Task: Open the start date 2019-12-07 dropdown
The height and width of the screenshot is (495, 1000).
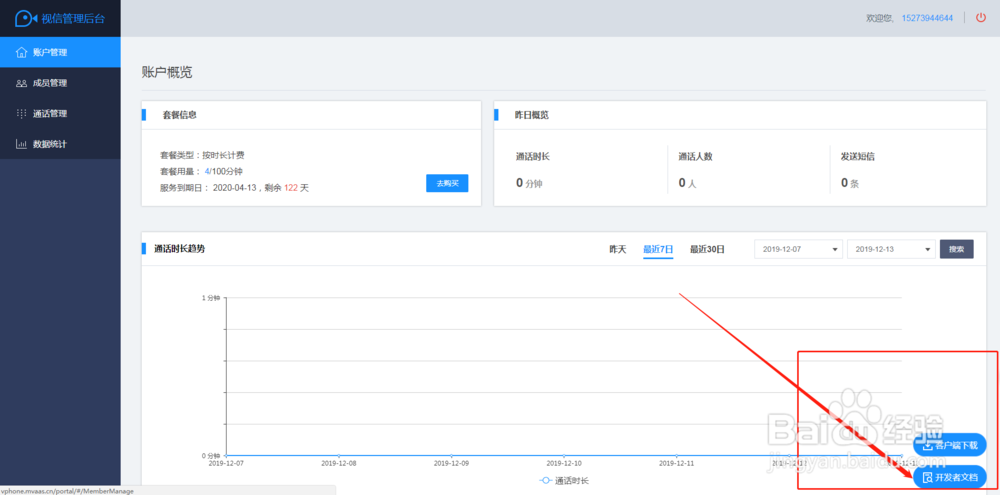Action: pos(798,249)
